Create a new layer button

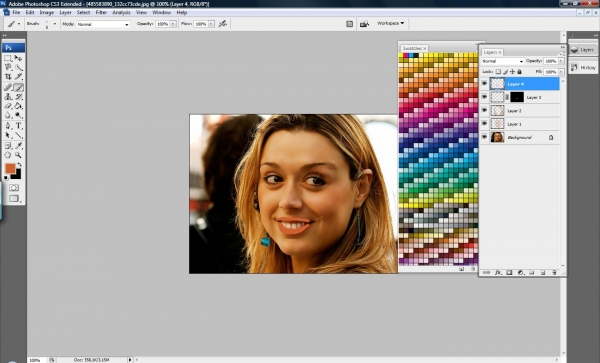(543, 272)
